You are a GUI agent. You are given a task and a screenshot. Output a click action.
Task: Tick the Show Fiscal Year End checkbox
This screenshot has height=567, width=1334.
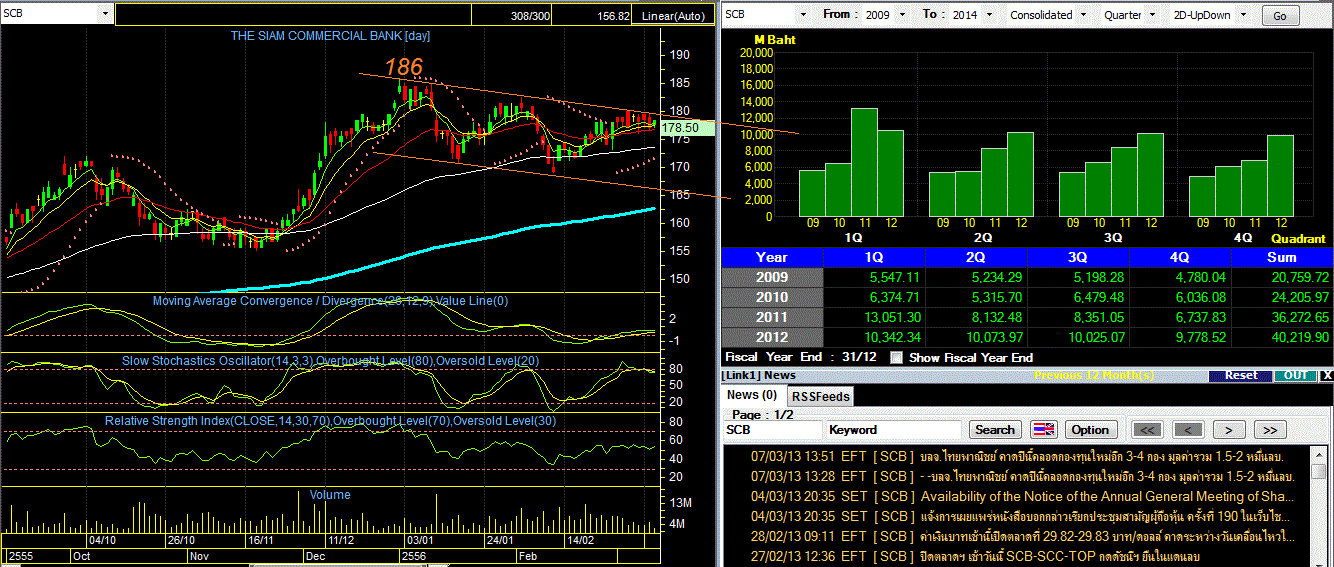896,357
